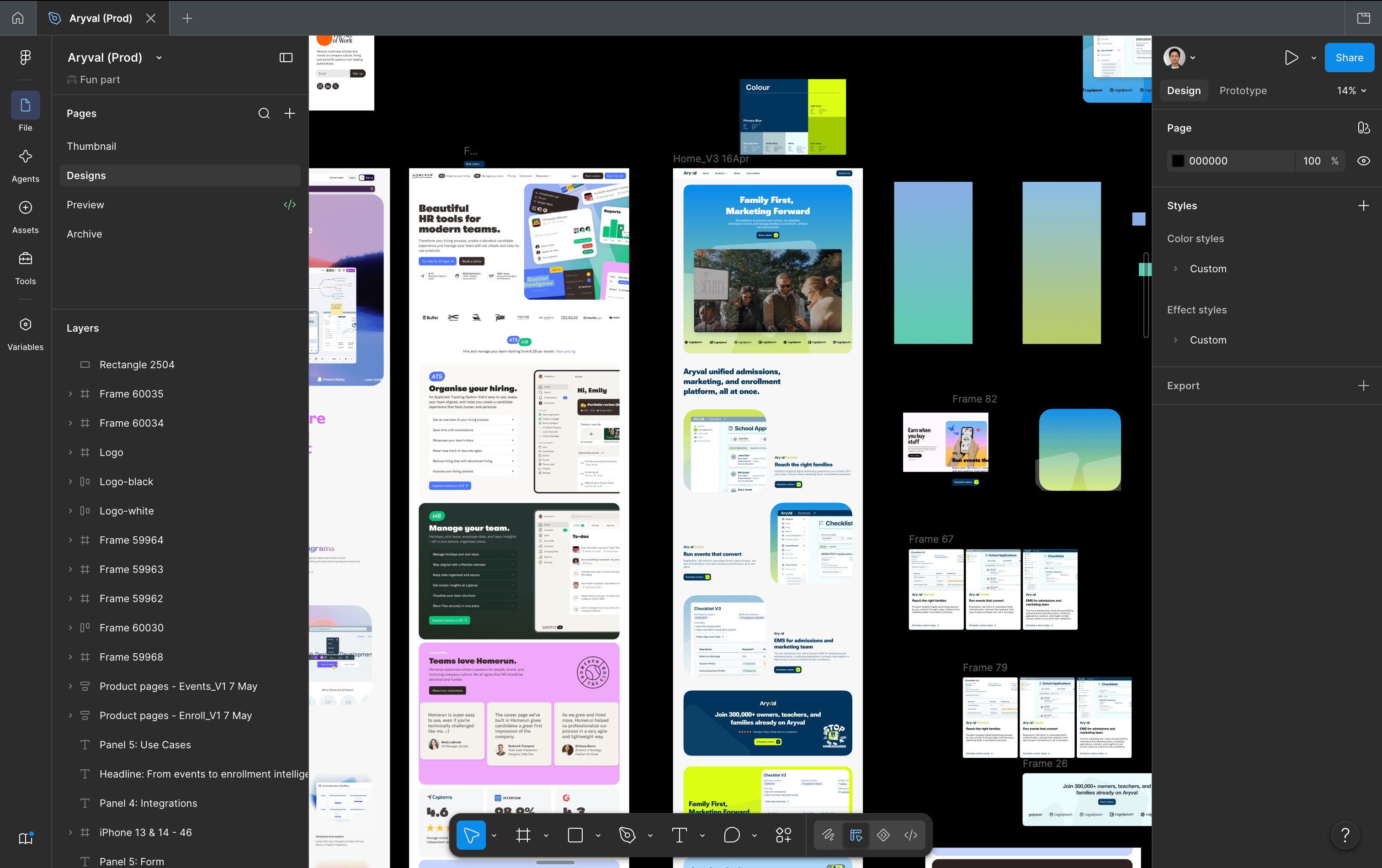This screenshot has height=868, width=1382.
Task: Open the window panel icon at top right
Action: [x=1364, y=18]
